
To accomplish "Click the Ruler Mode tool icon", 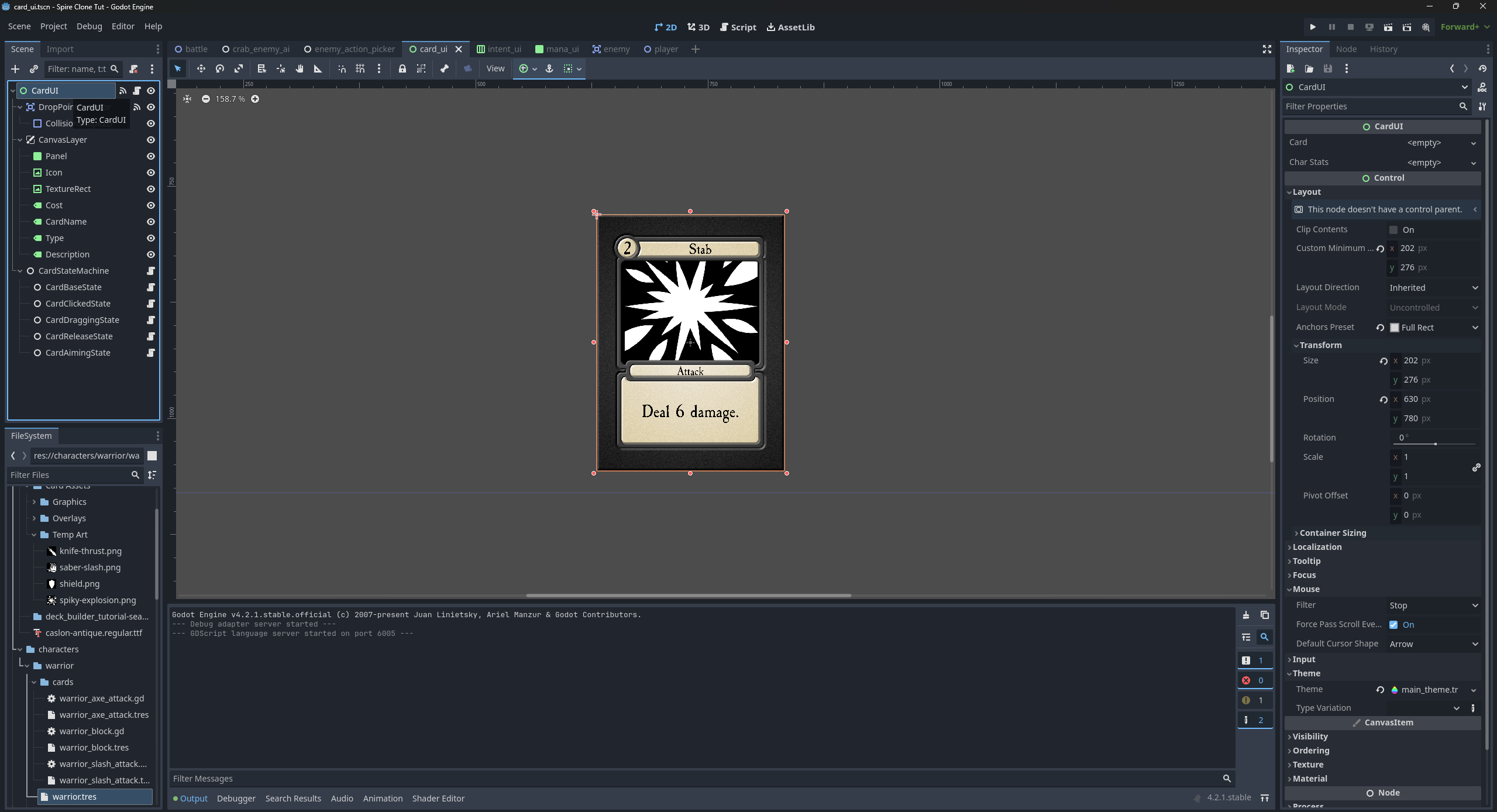I will point(318,68).
